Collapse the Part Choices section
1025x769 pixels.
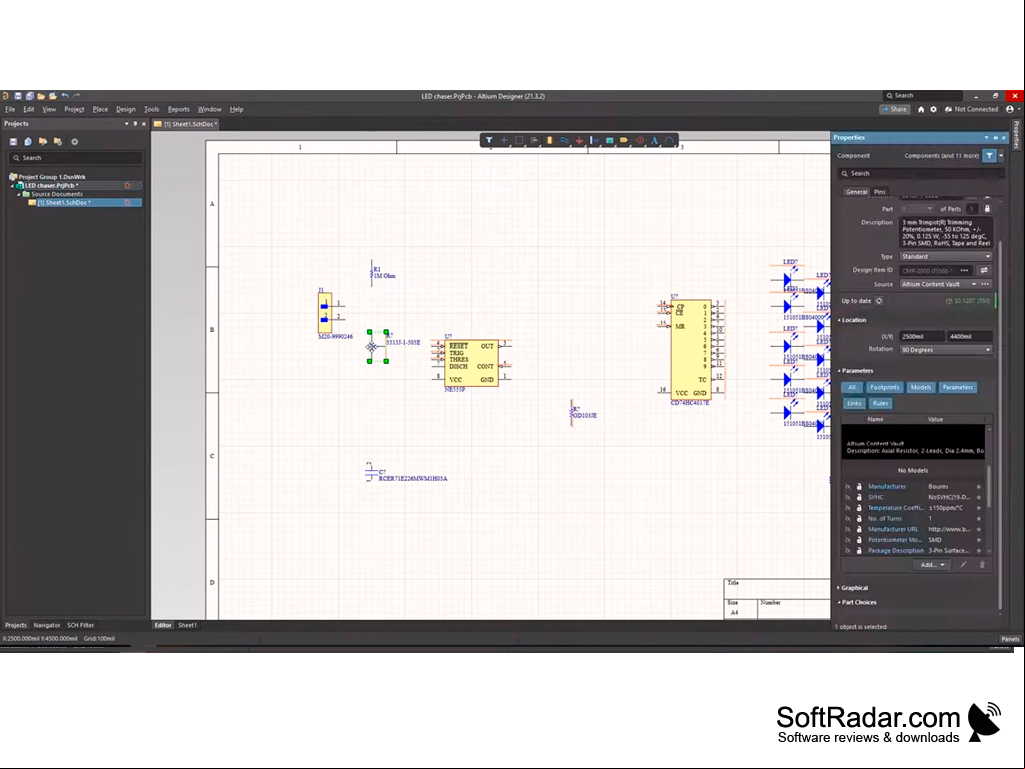[839, 602]
